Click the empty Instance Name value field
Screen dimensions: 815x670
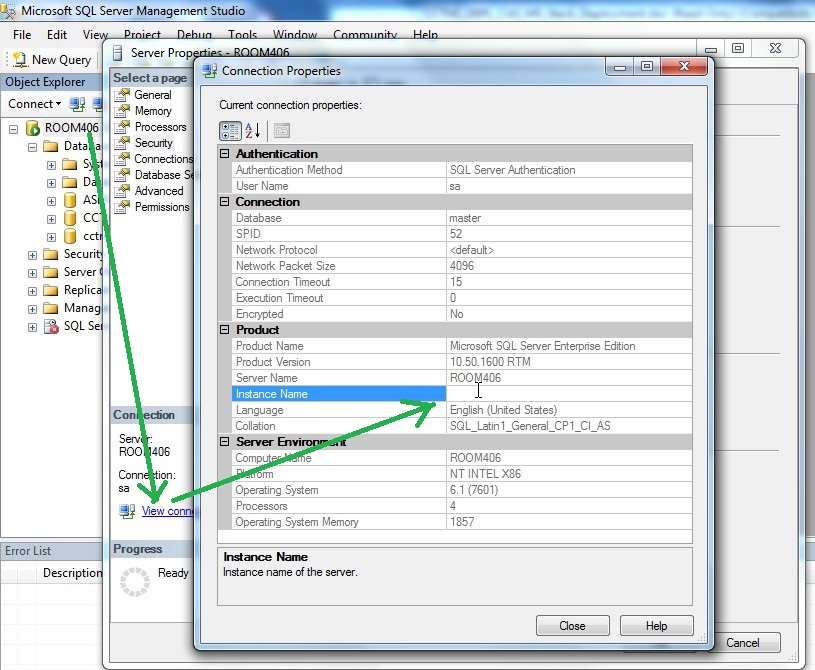569,394
